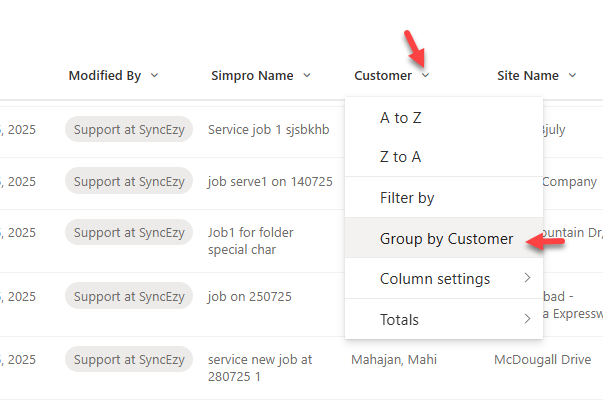The height and width of the screenshot is (401, 603).
Task: Click Support at SyncEzy pill for Job1 for folder
Action: pyautogui.click(x=129, y=232)
